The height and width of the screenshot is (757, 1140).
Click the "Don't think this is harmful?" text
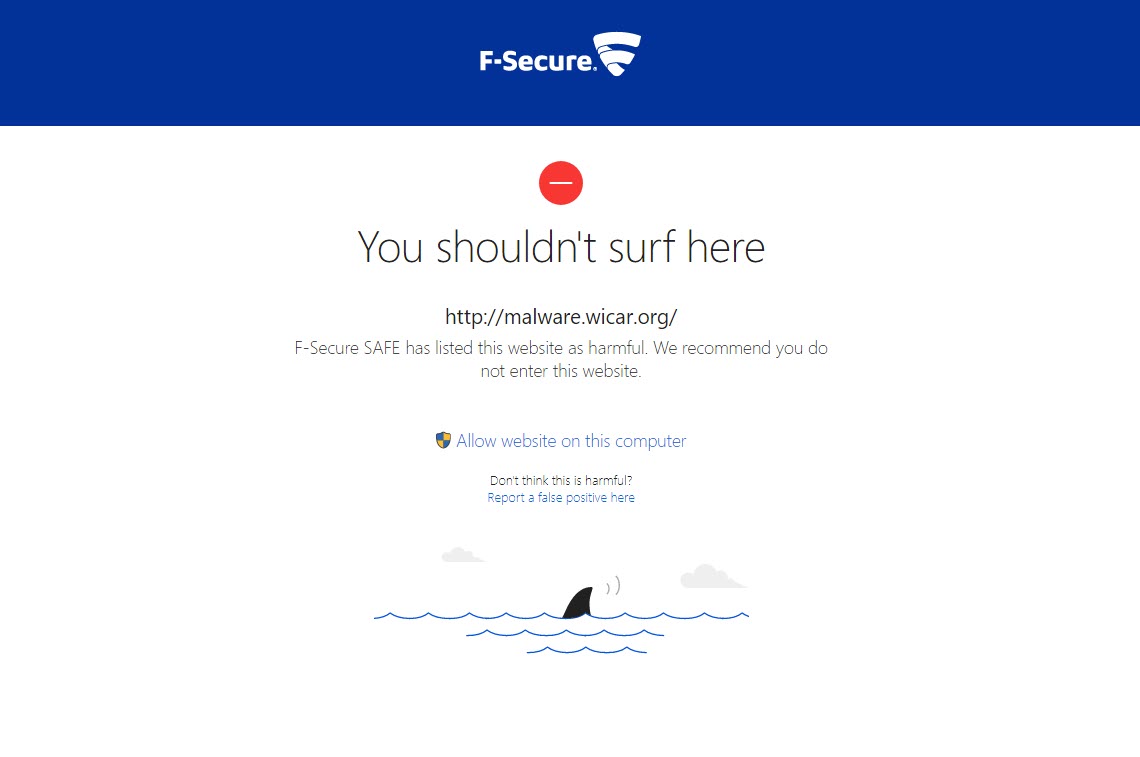tap(561, 481)
